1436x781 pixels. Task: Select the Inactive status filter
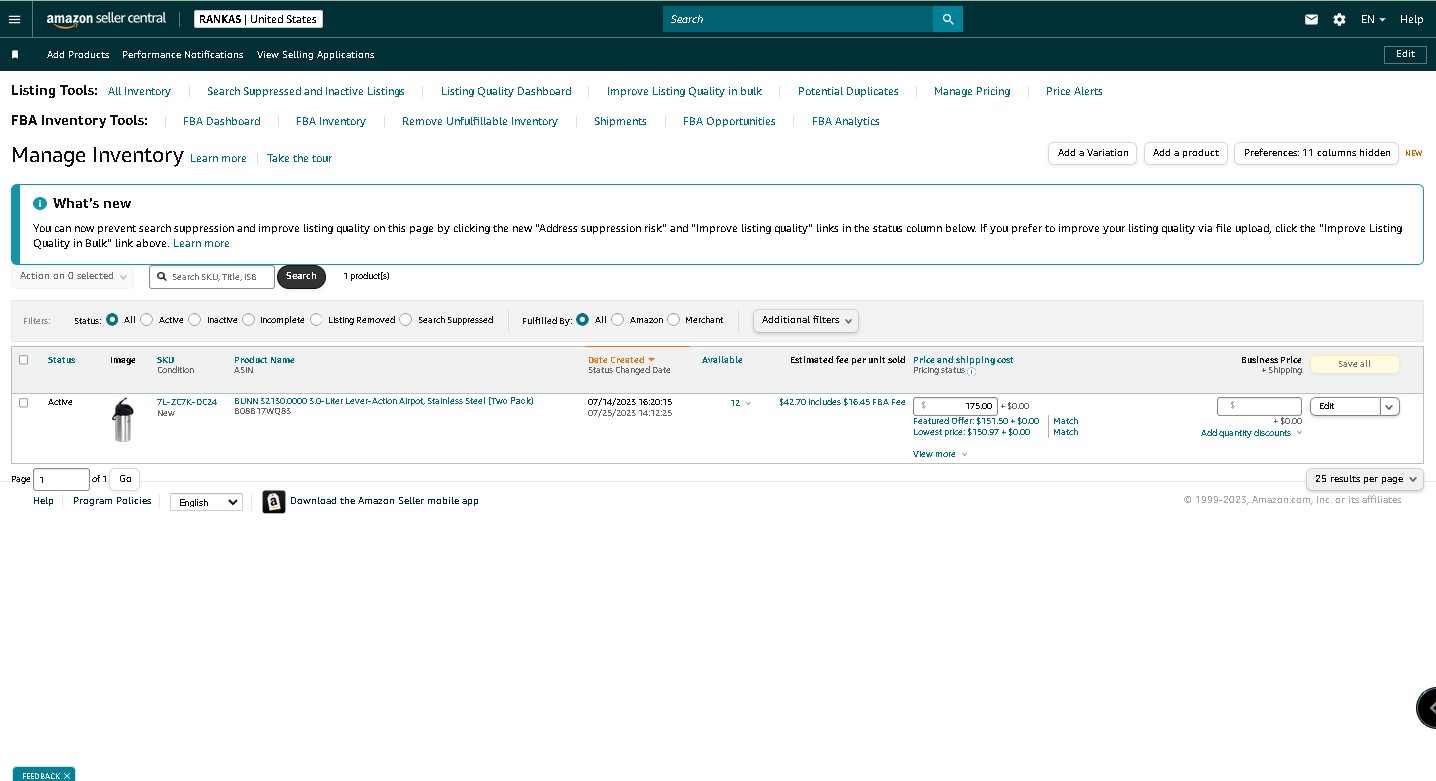pos(194,320)
